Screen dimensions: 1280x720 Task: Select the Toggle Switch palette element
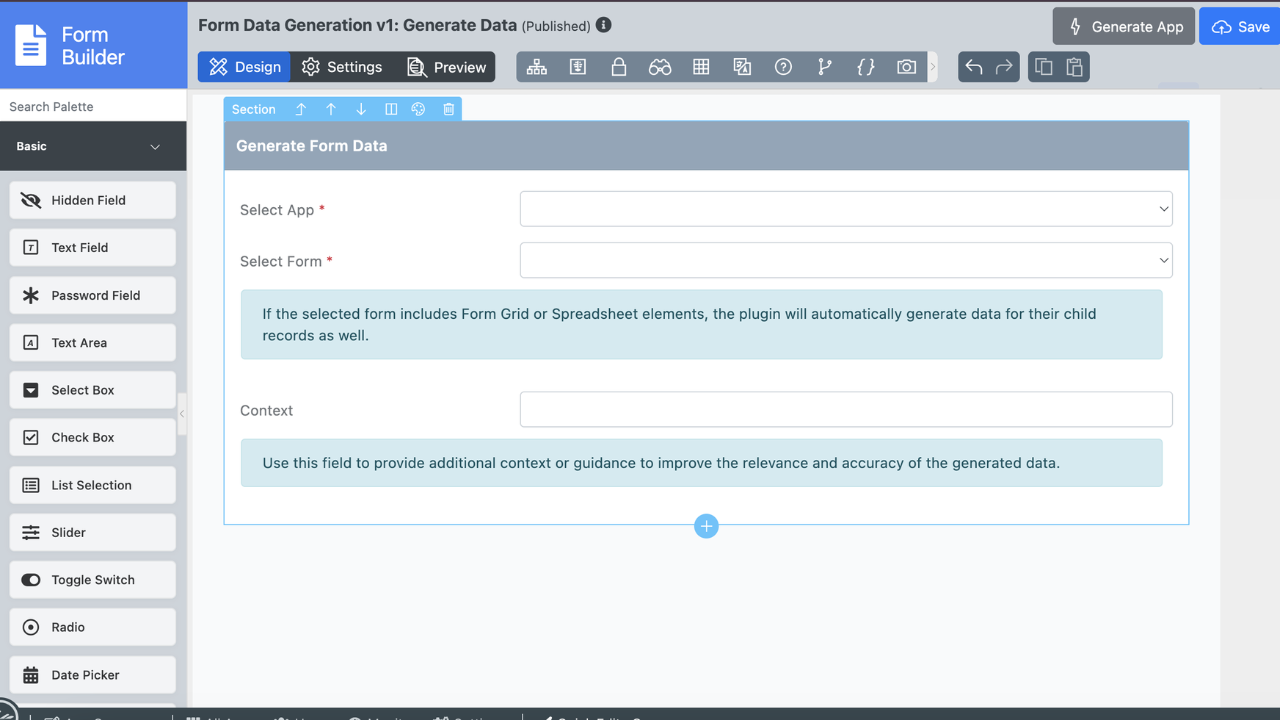pyautogui.click(x=93, y=580)
